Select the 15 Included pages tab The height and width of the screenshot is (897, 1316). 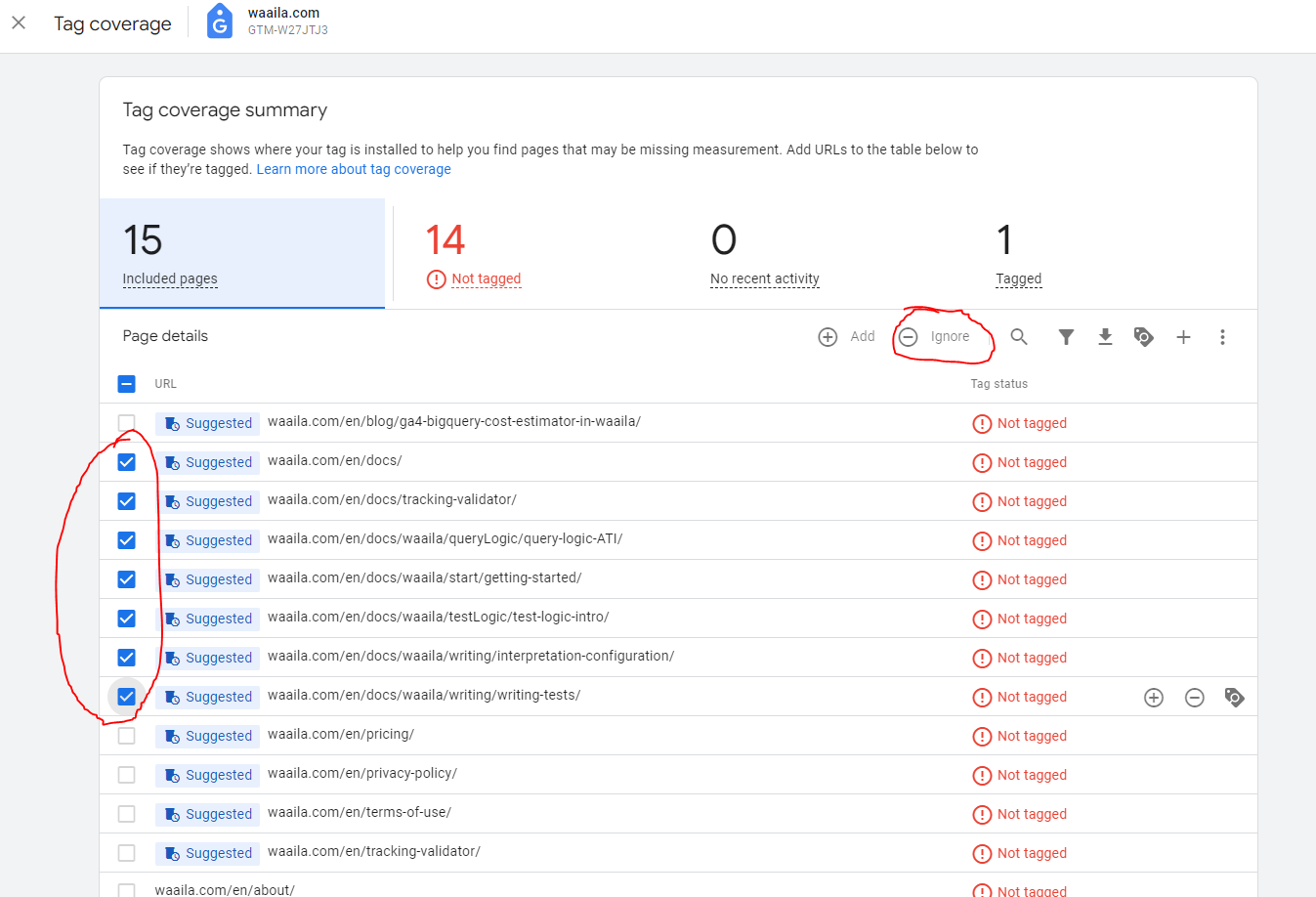click(x=242, y=253)
